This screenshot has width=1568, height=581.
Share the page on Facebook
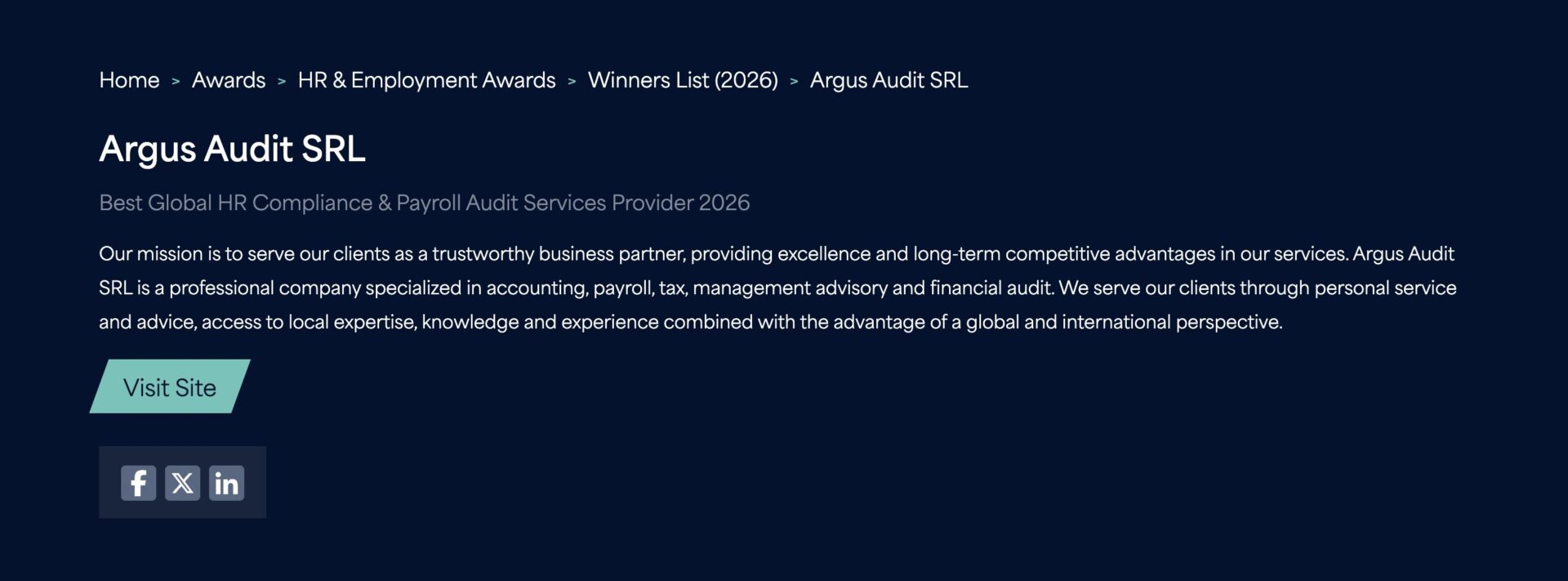click(x=138, y=483)
